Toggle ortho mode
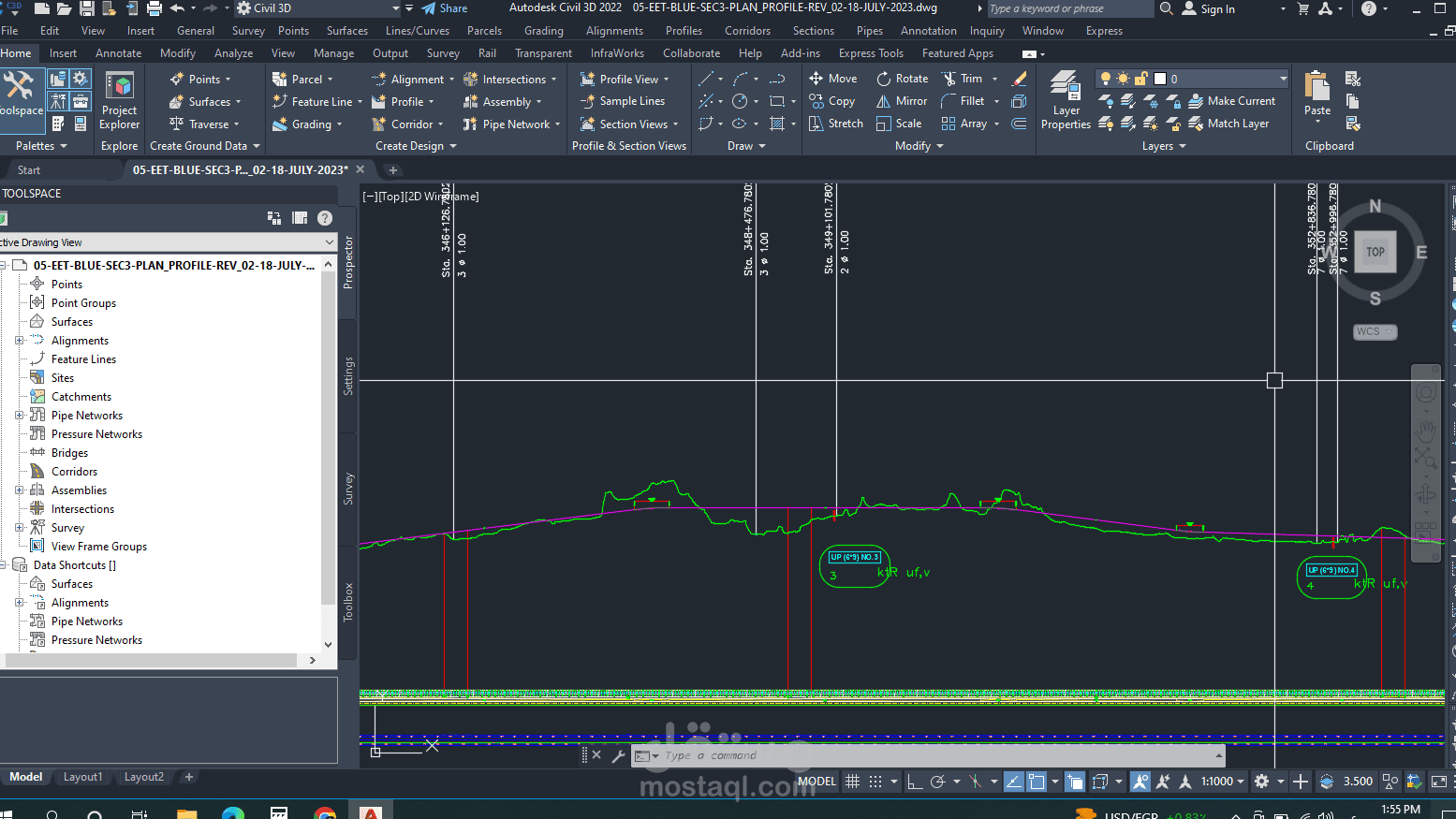 point(915,782)
